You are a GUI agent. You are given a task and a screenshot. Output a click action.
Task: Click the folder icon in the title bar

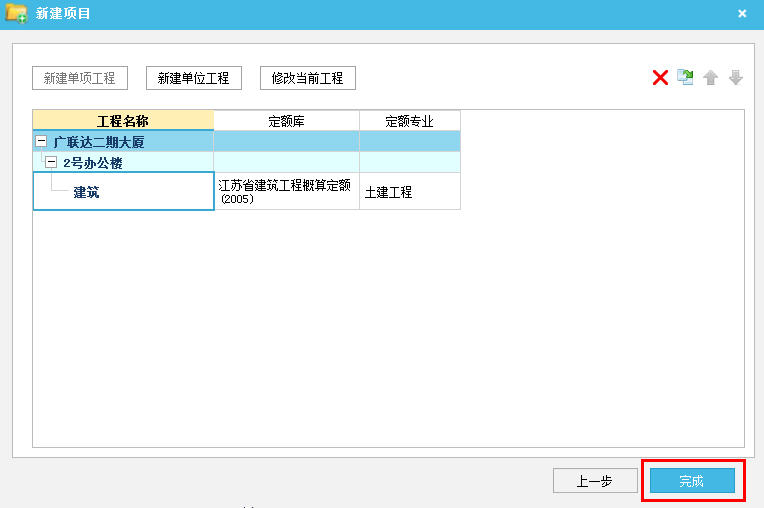click(x=16, y=13)
